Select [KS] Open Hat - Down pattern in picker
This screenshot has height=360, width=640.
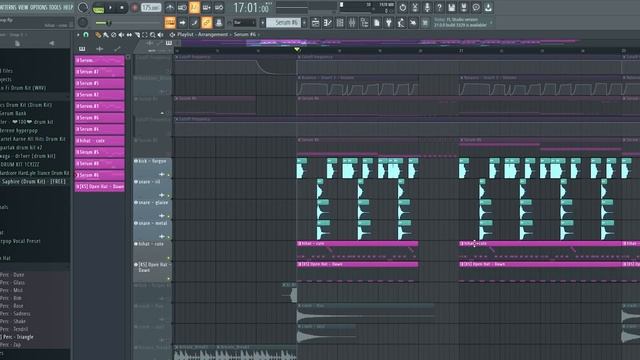tap(100, 187)
